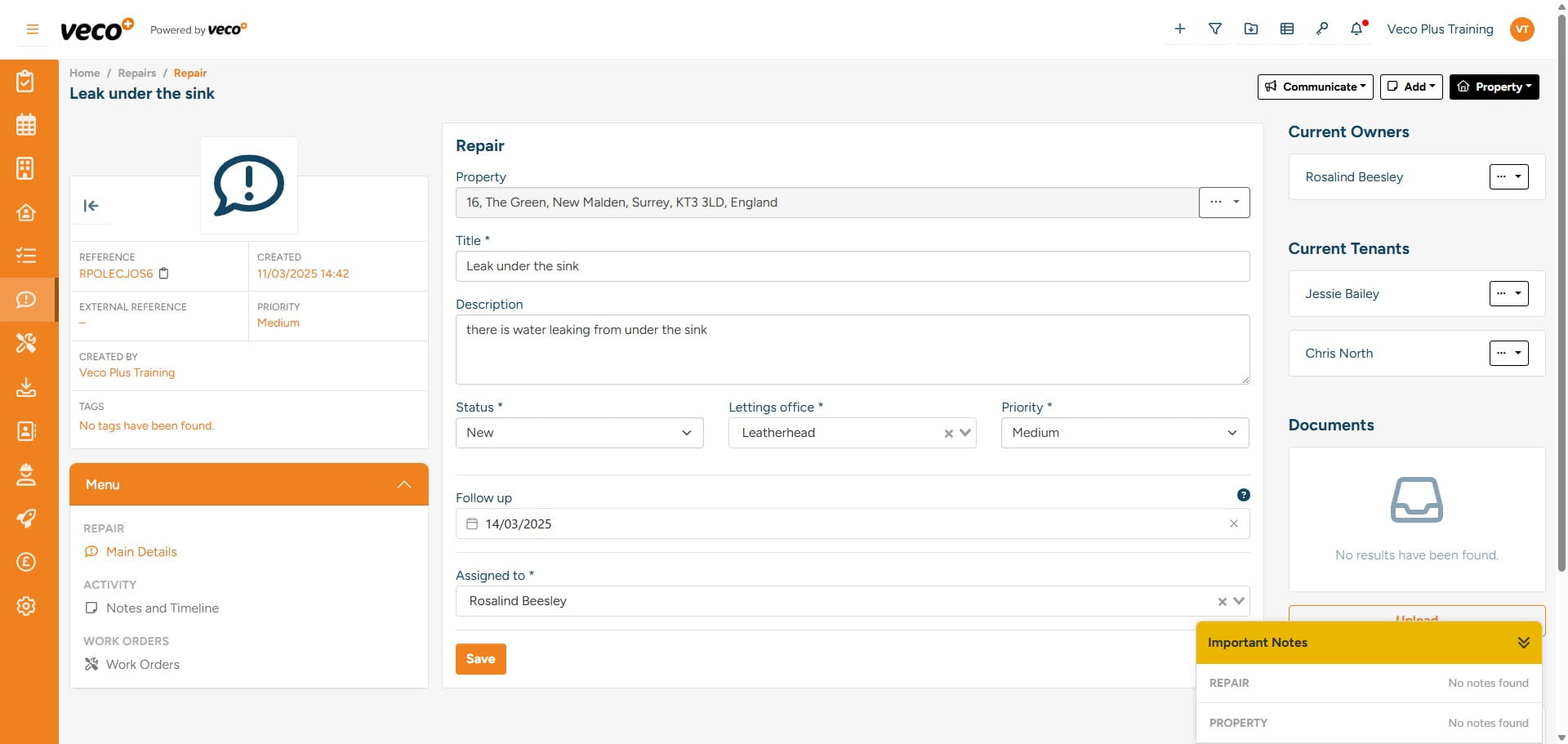This screenshot has height=744, width=1568.
Task: Click the Save button
Action: pyautogui.click(x=480, y=658)
